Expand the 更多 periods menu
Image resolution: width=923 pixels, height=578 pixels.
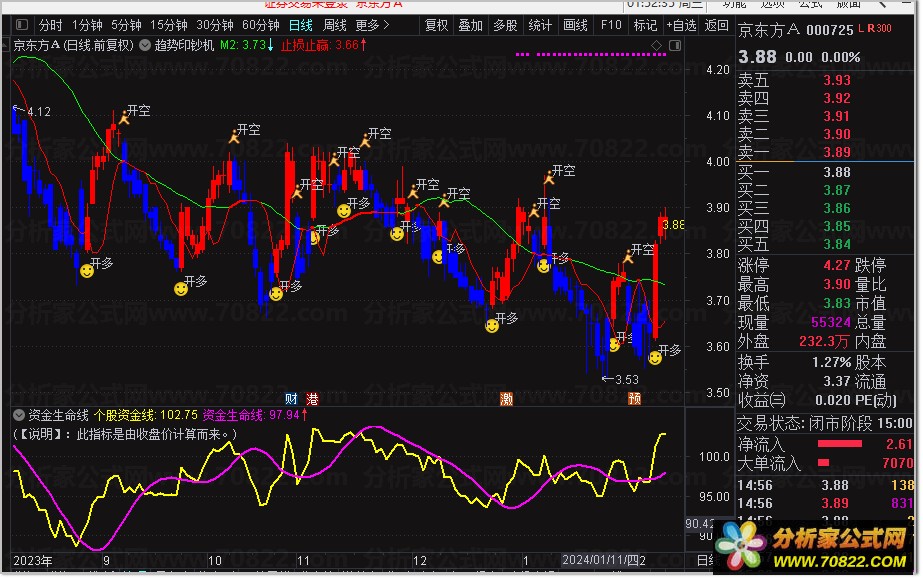[373, 25]
